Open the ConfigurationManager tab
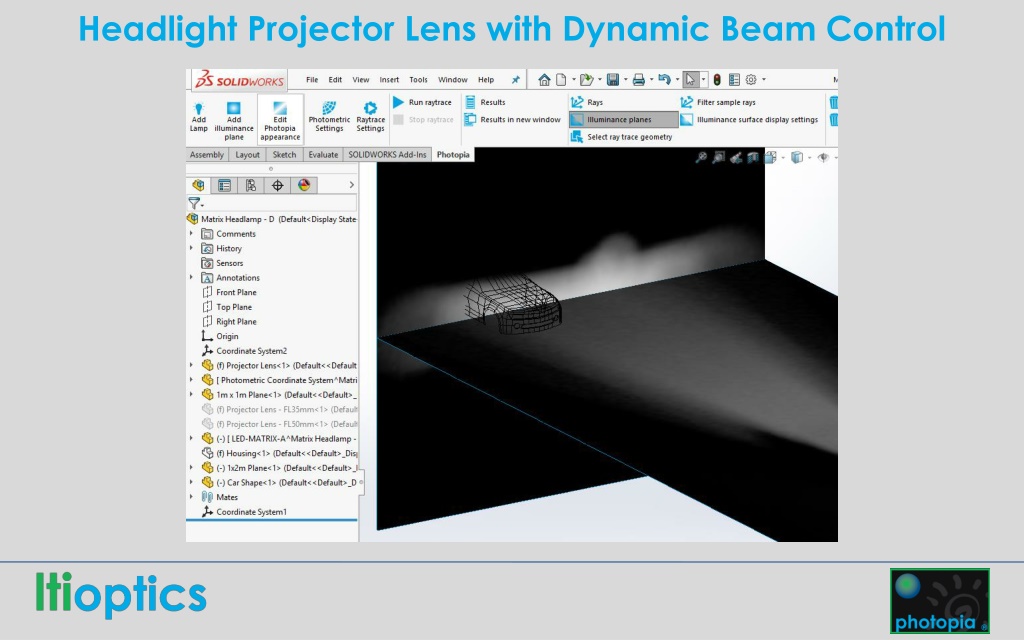Viewport: 1024px width, 640px height. [251, 185]
